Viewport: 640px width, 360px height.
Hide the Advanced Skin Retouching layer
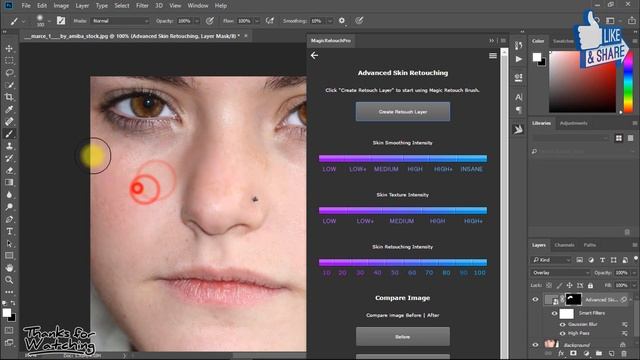[x=536, y=300]
